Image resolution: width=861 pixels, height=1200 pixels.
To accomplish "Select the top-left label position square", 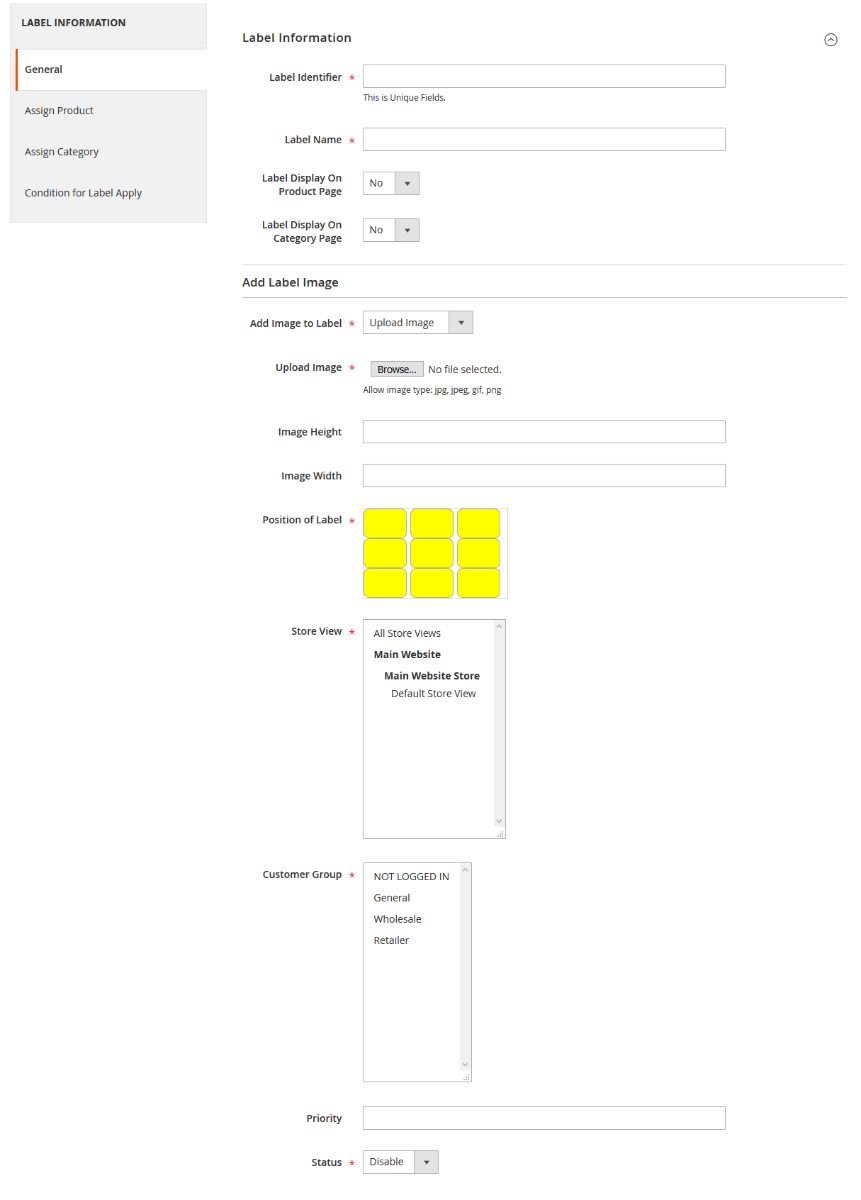I will click(385, 523).
